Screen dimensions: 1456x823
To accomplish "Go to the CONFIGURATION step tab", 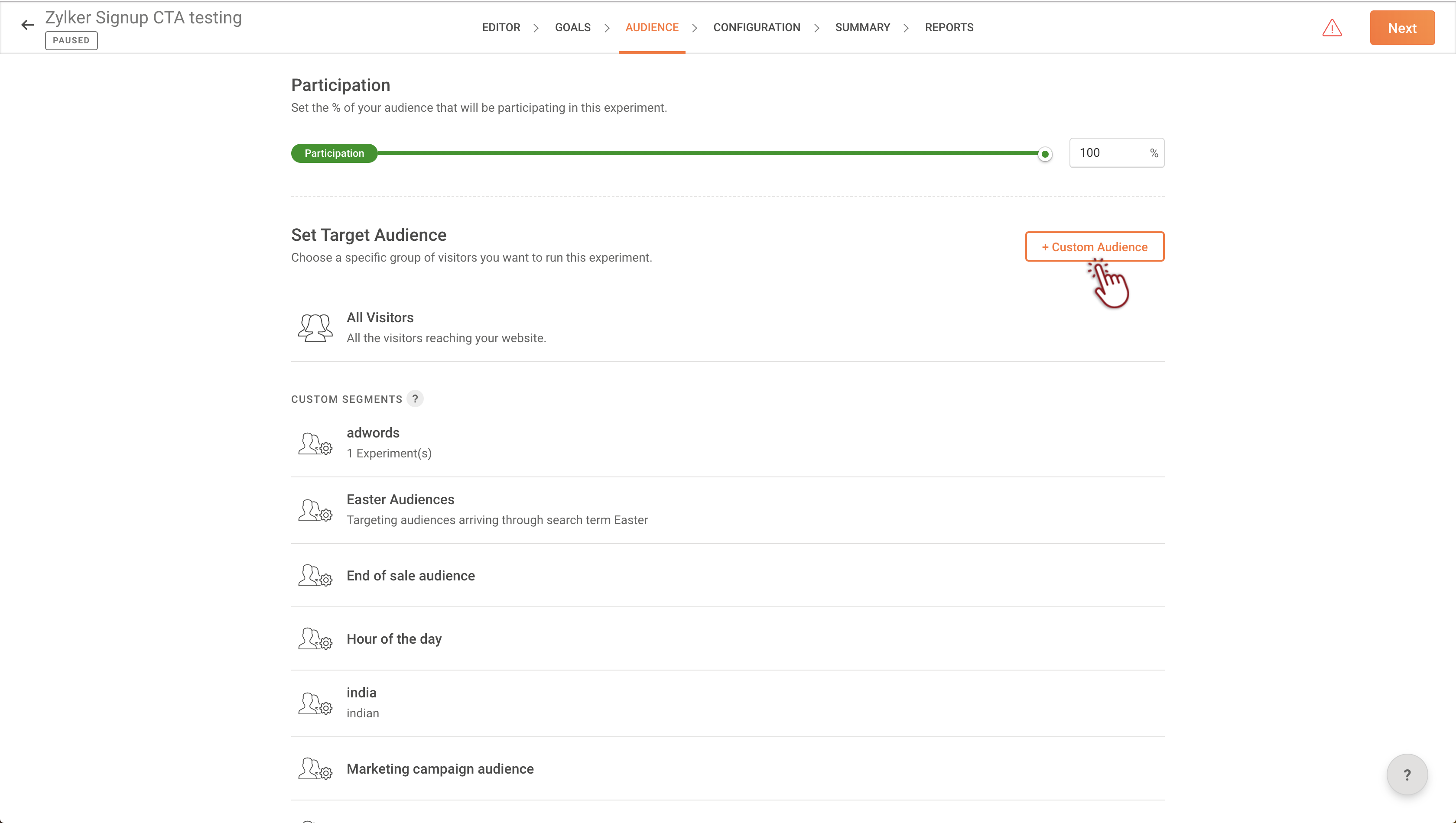I will (757, 27).
